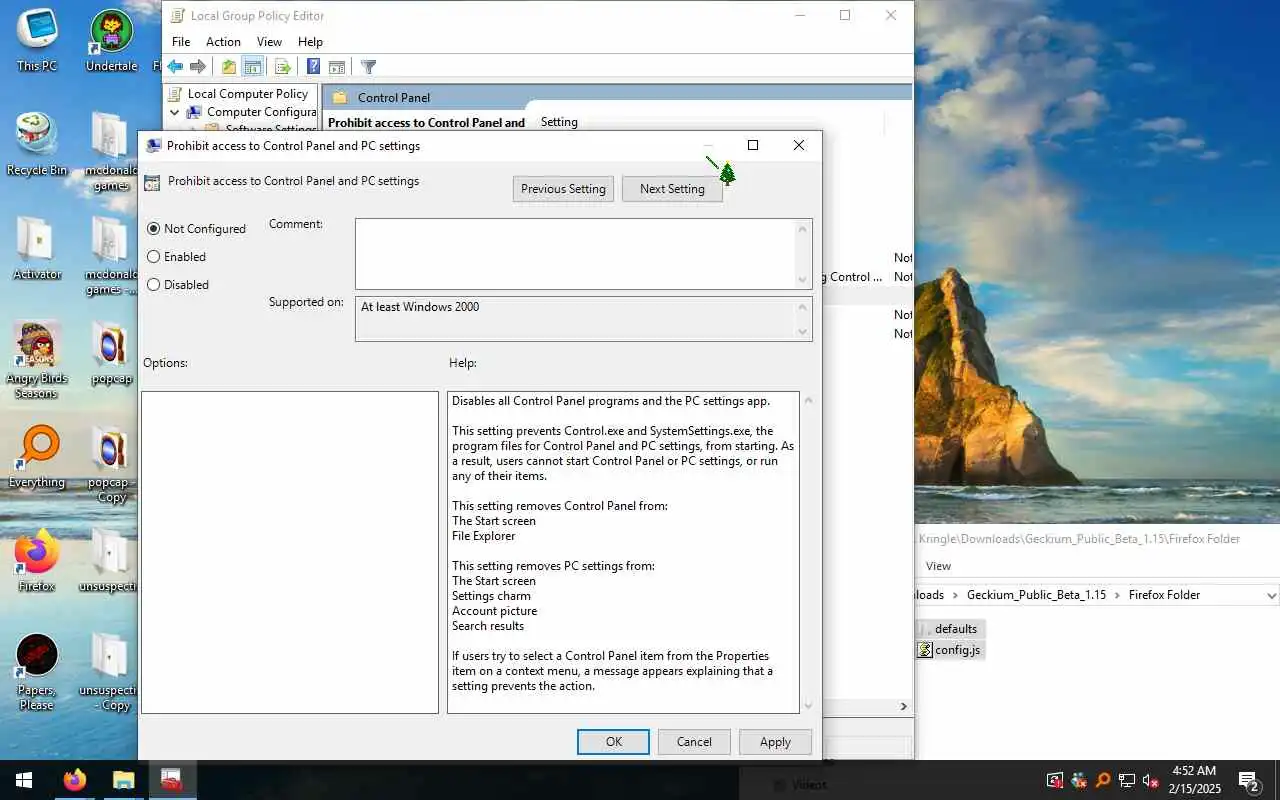
Task: Open the Recycle Bin desktop icon
Action: [37, 145]
